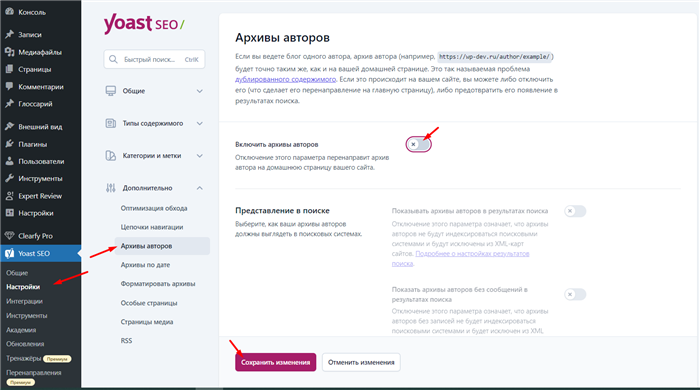
Task: Open RSS settings item
Action: (126, 340)
